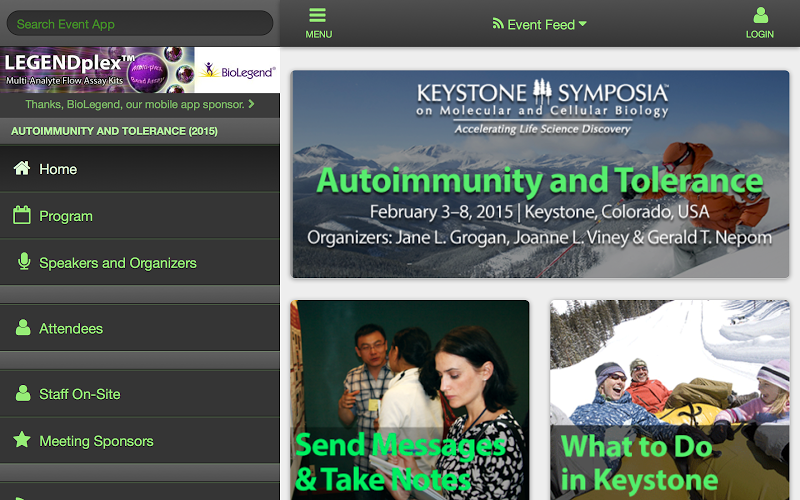The width and height of the screenshot is (800, 500).
Task: Open the Staff On-Site menu label
Action: (x=80, y=394)
